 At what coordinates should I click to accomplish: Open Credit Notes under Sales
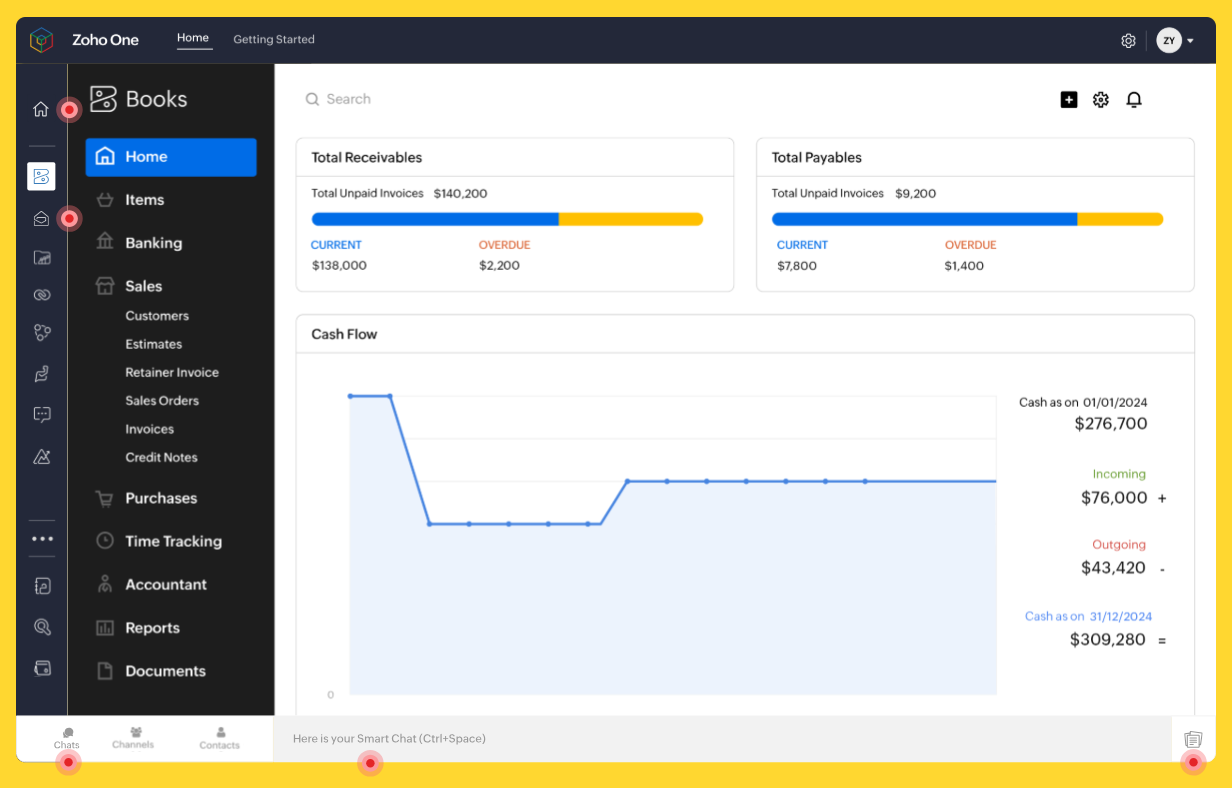coord(162,457)
